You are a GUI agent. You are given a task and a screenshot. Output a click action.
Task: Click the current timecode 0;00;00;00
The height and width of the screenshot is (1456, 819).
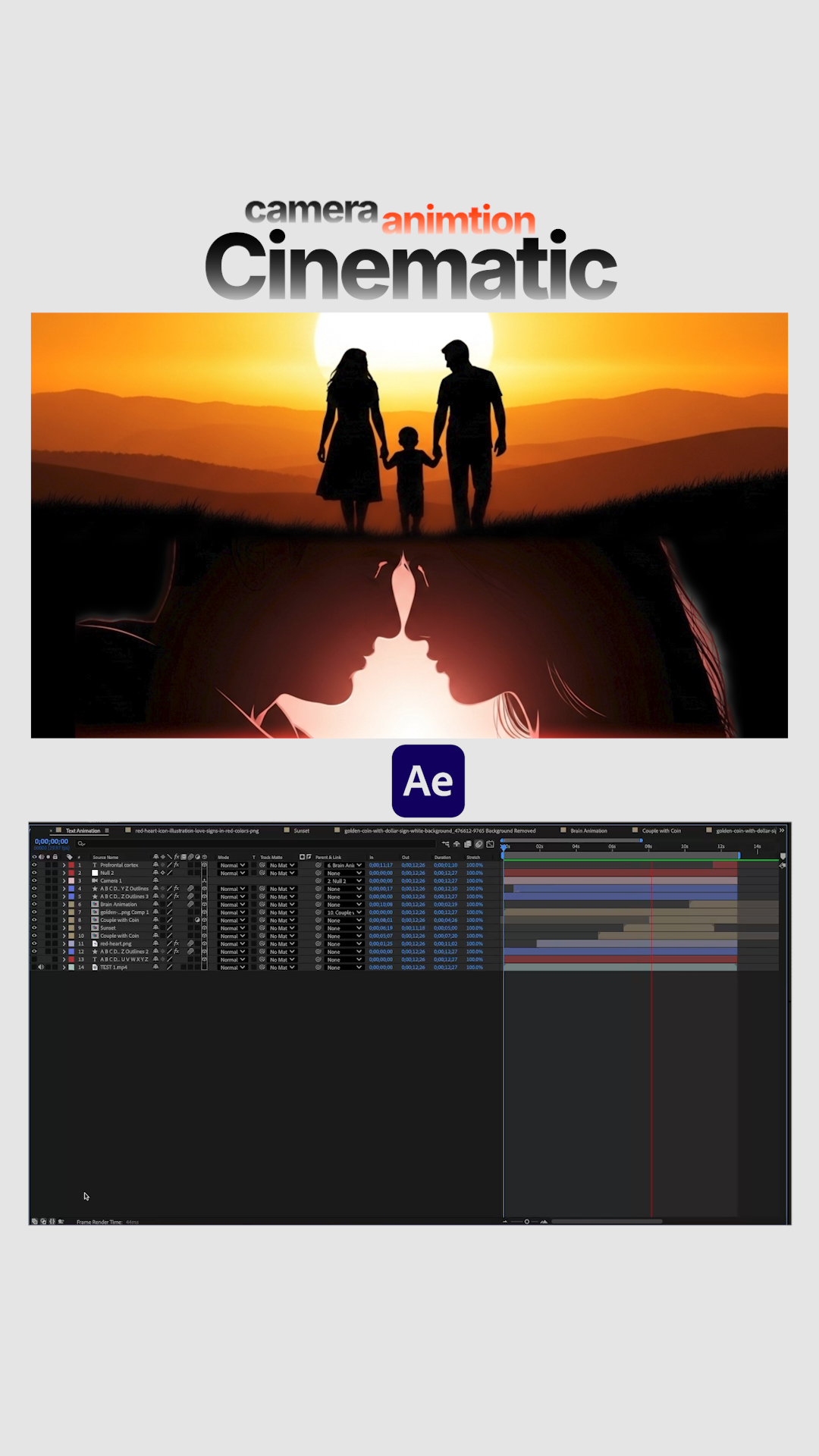52,841
